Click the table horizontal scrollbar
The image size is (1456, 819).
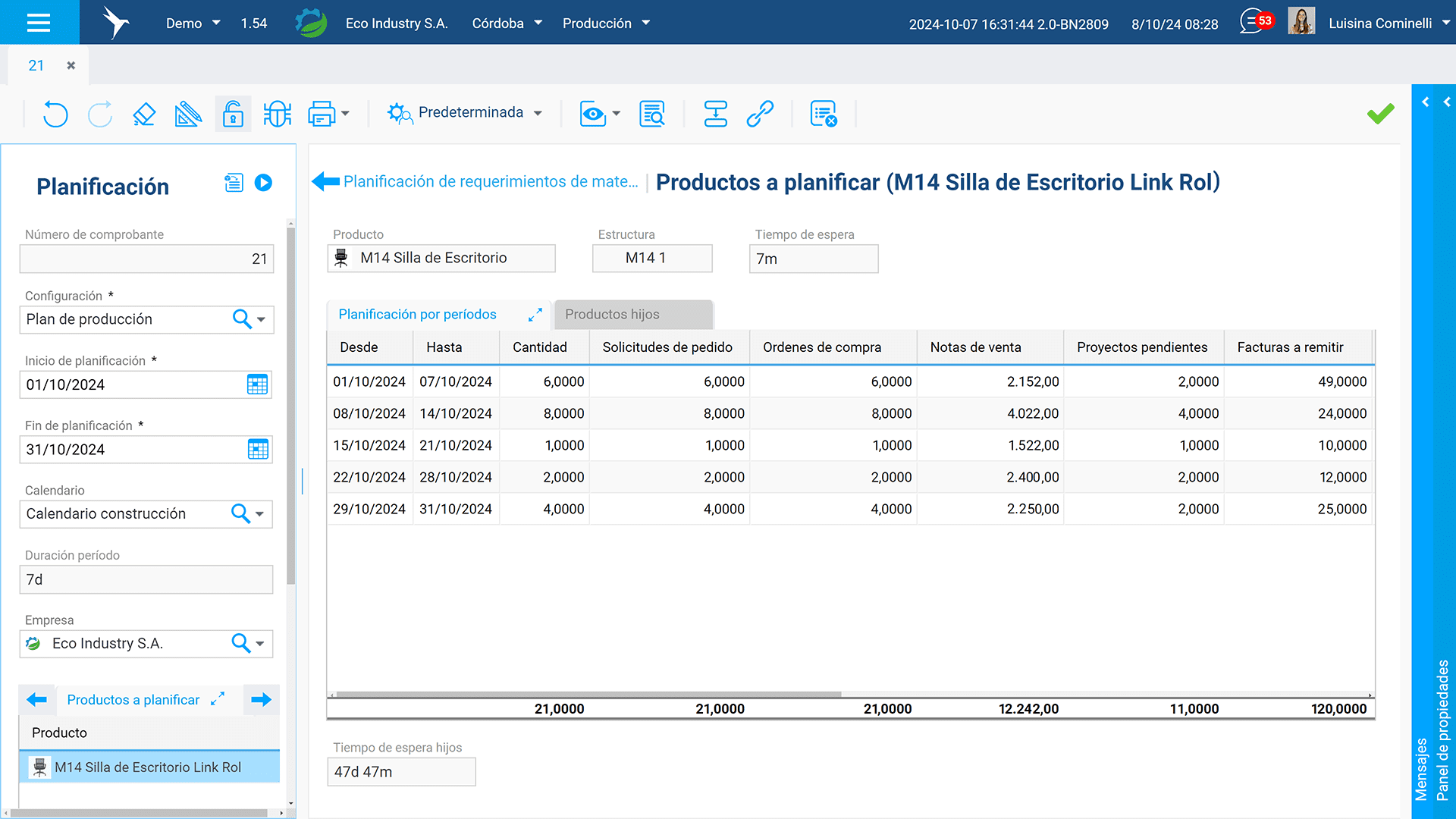[588, 694]
